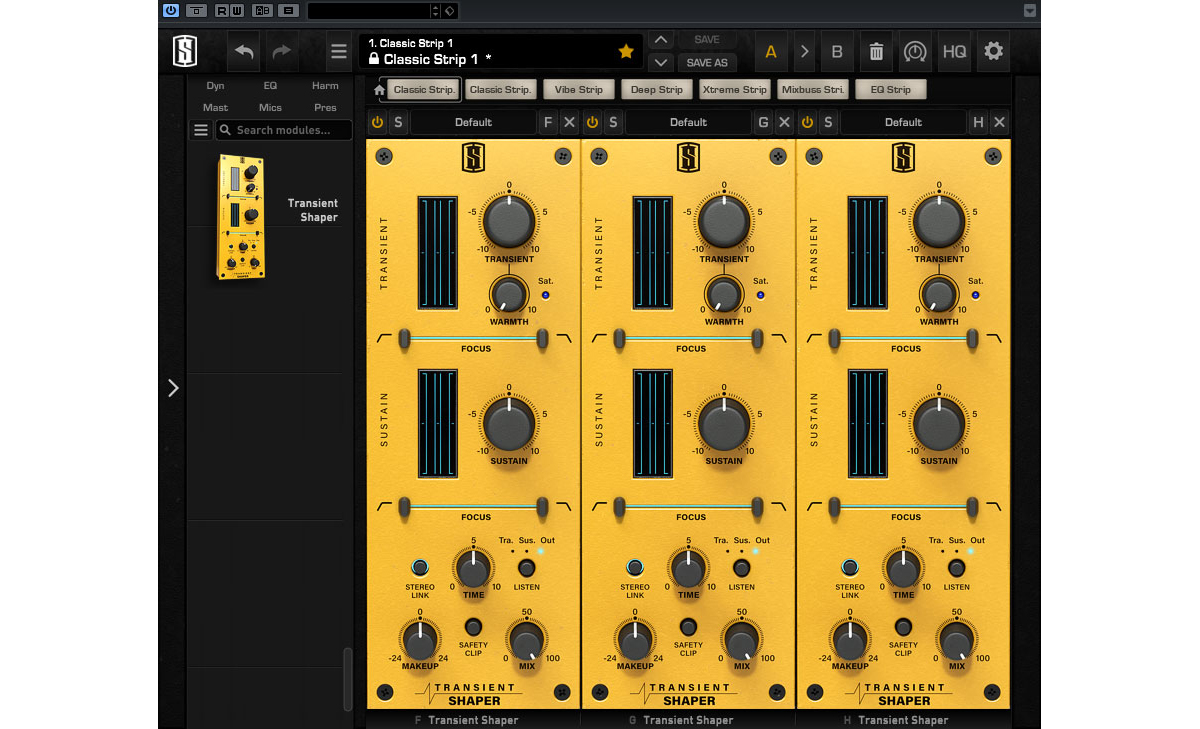Image resolution: width=1200 pixels, height=729 pixels.
Task: Click module F's slot letter button
Action: pos(548,122)
